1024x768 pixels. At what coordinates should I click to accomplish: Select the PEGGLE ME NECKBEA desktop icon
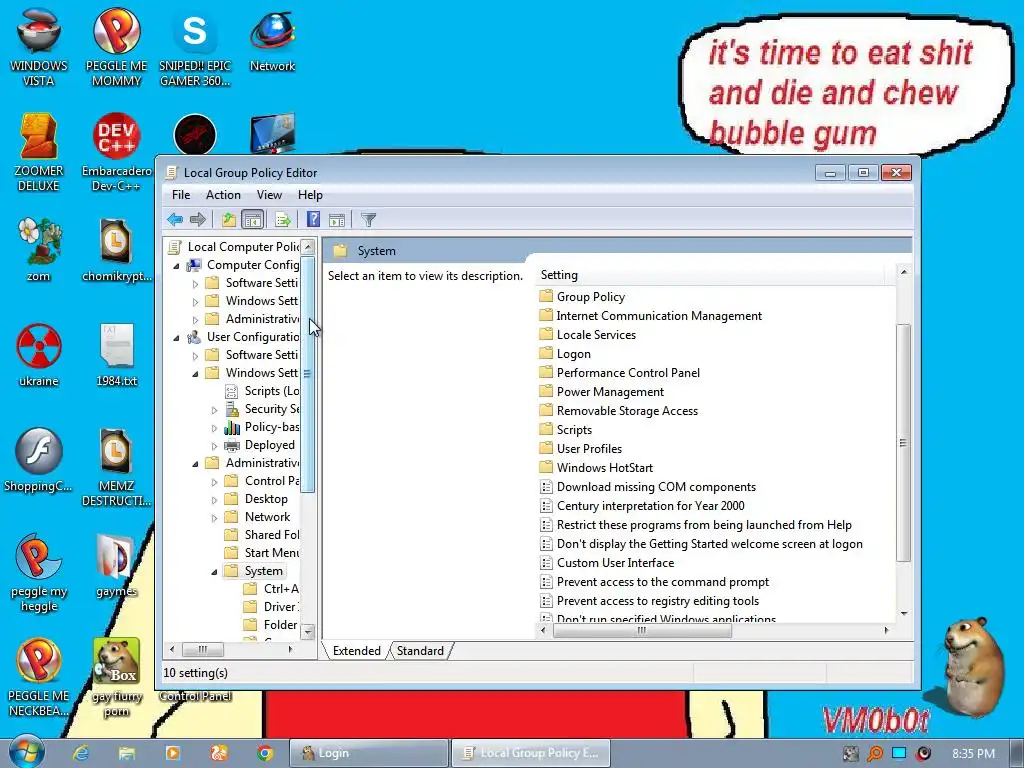39,677
